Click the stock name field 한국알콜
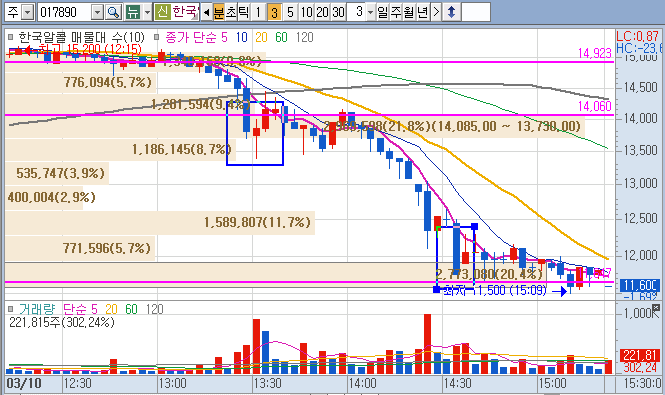This screenshot has height=395, width=665. [x=185, y=12]
